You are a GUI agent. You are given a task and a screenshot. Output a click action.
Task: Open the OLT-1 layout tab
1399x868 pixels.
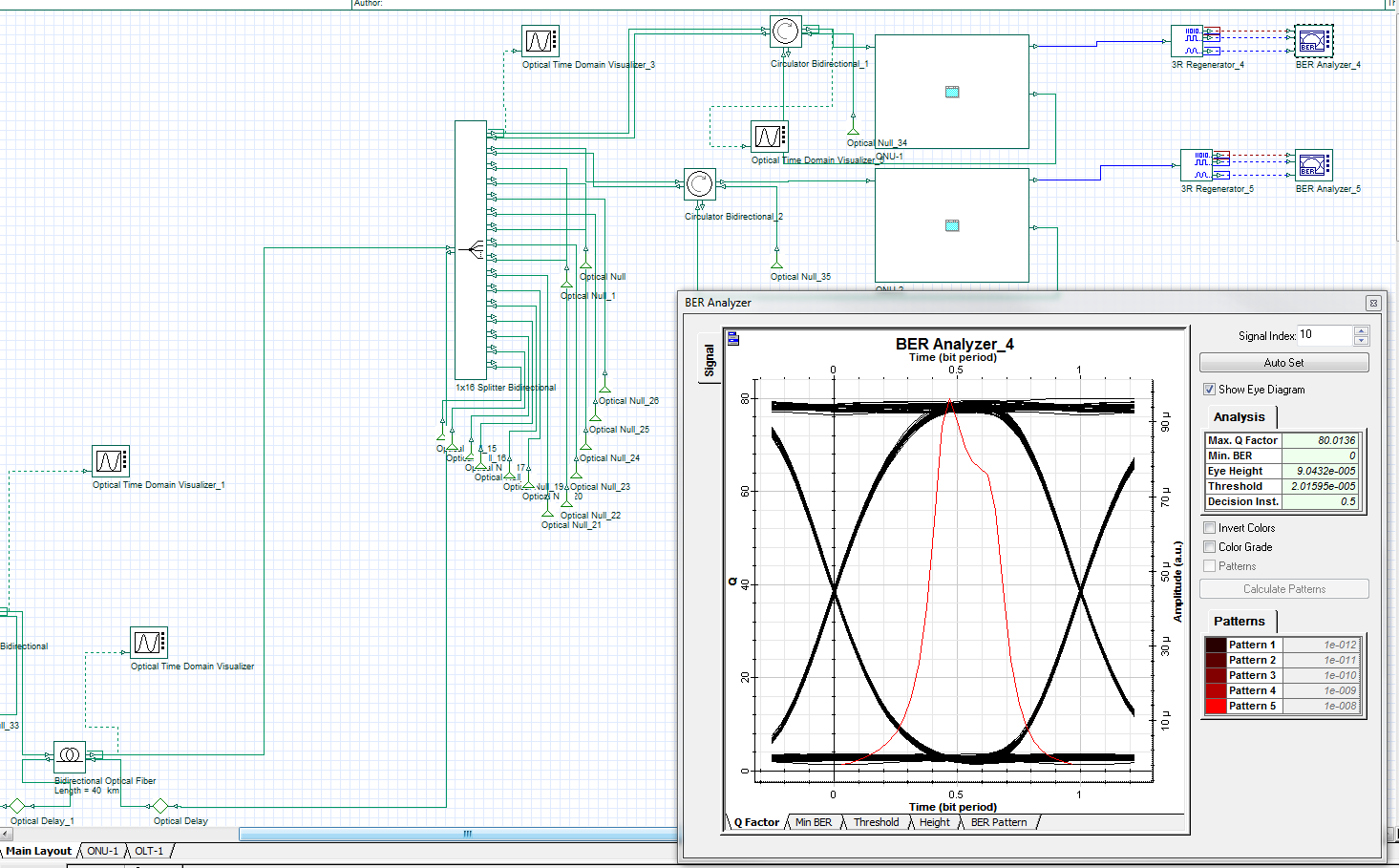(x=149, y=851)
